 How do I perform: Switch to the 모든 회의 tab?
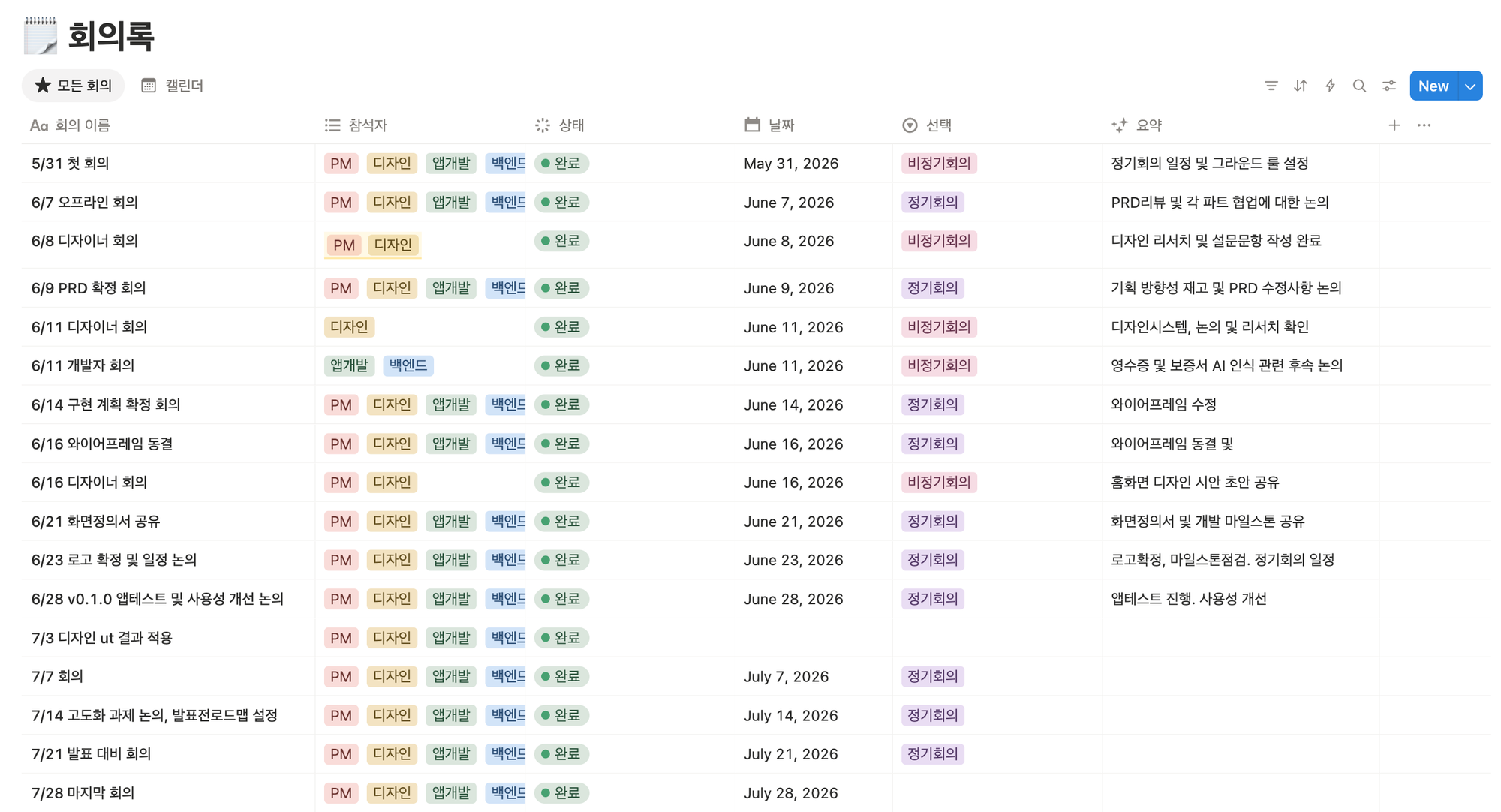tap(74, 86)
